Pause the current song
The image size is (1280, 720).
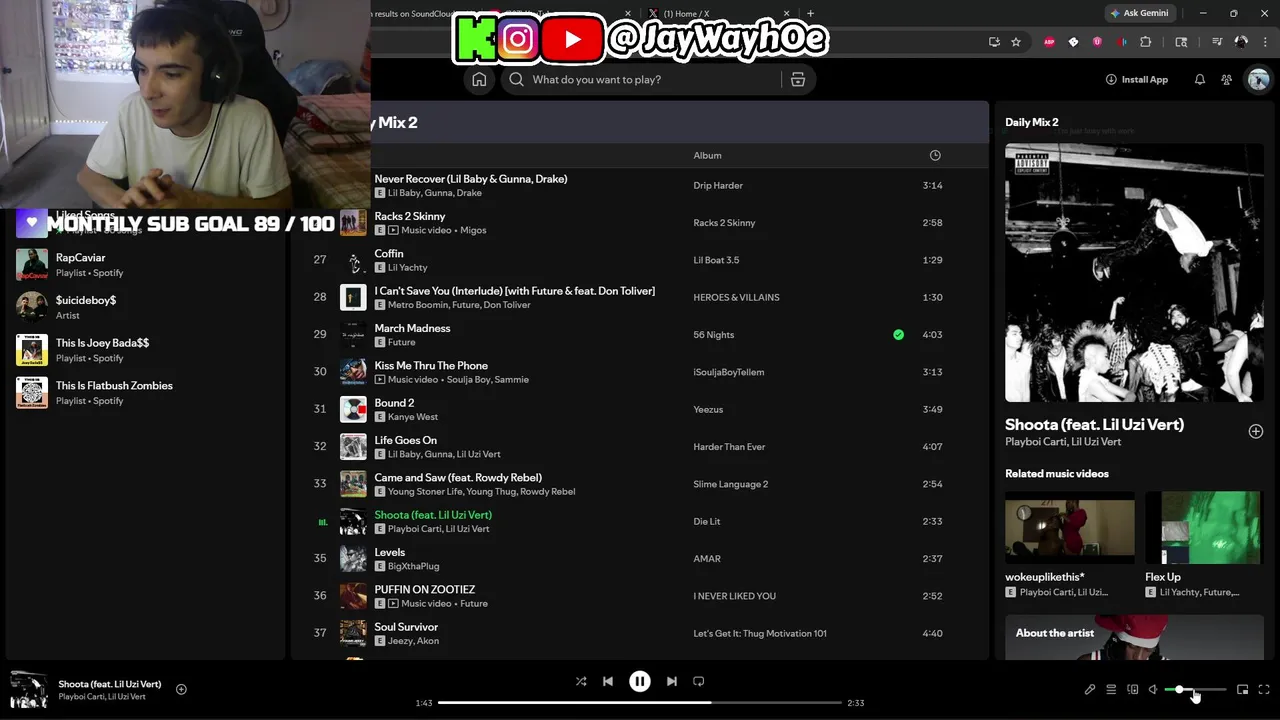640,681
